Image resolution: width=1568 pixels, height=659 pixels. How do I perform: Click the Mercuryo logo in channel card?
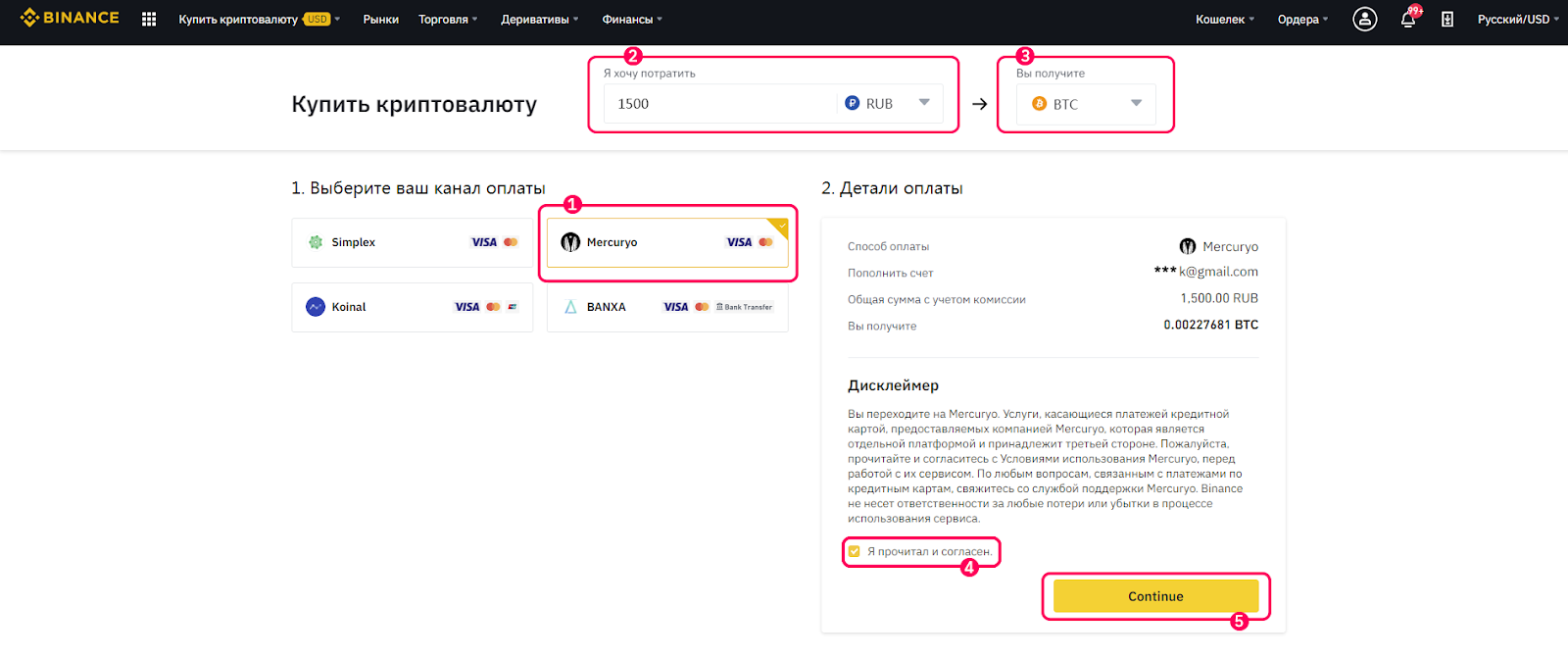coord(570,242)
